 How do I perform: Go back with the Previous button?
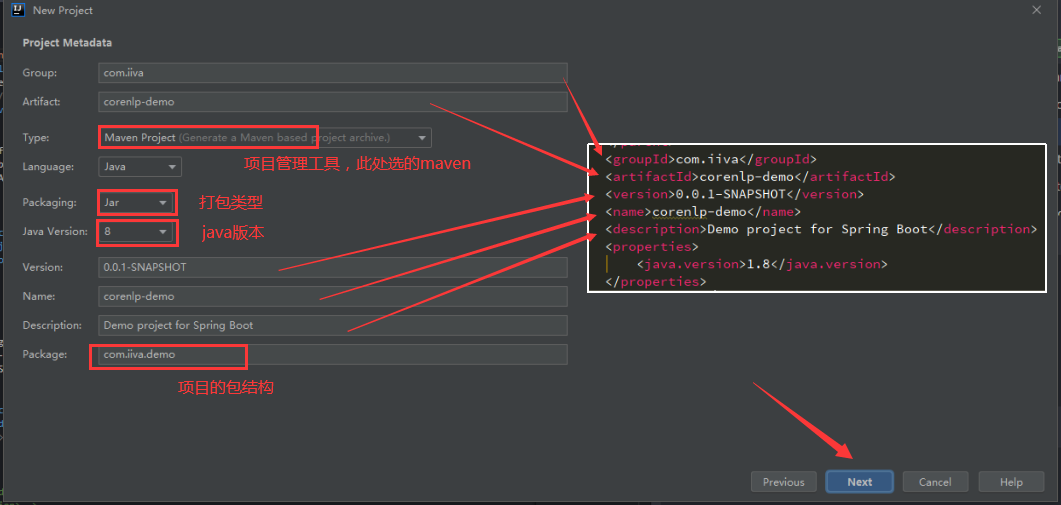point(784,482)
